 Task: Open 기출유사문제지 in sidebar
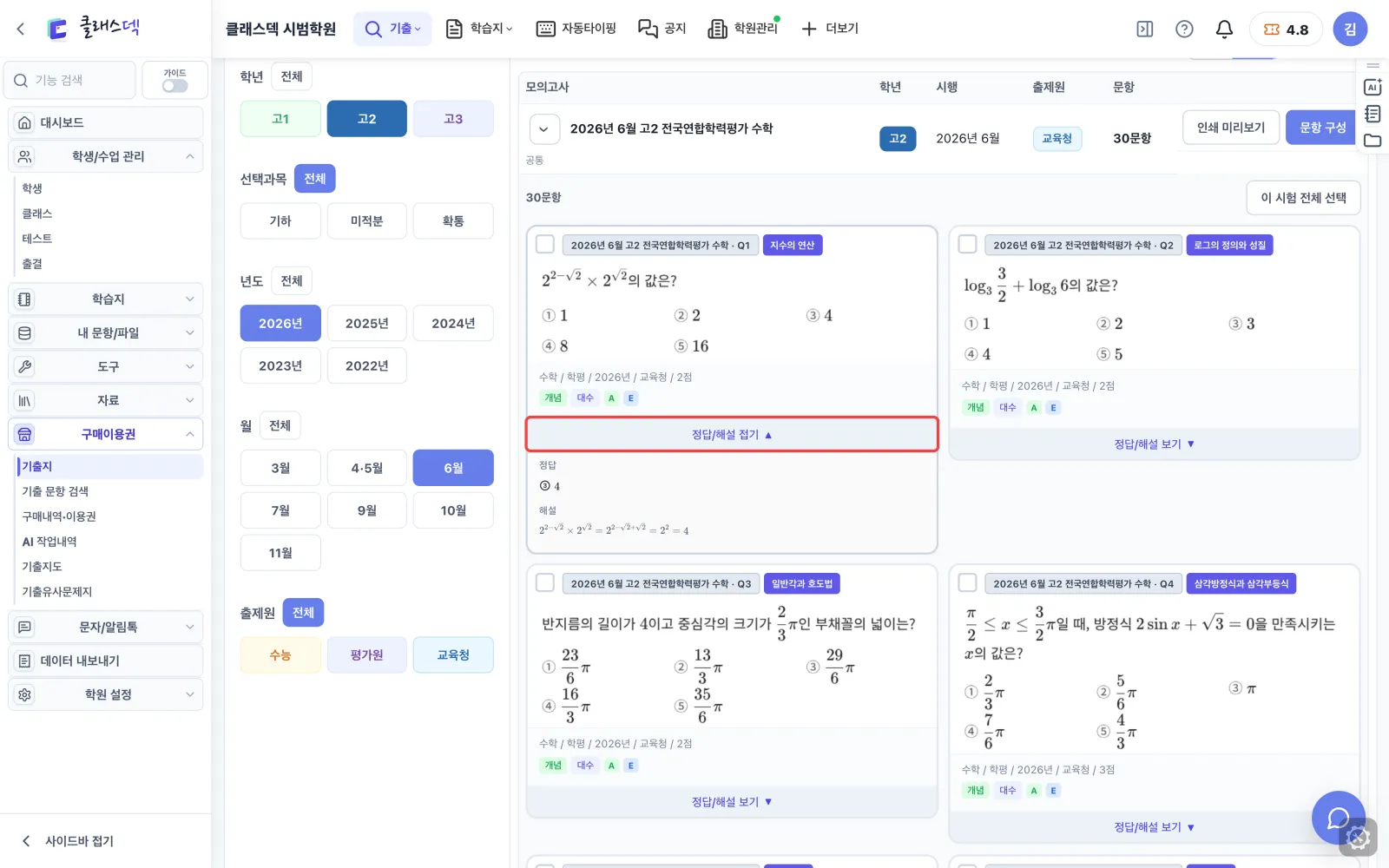57,592
